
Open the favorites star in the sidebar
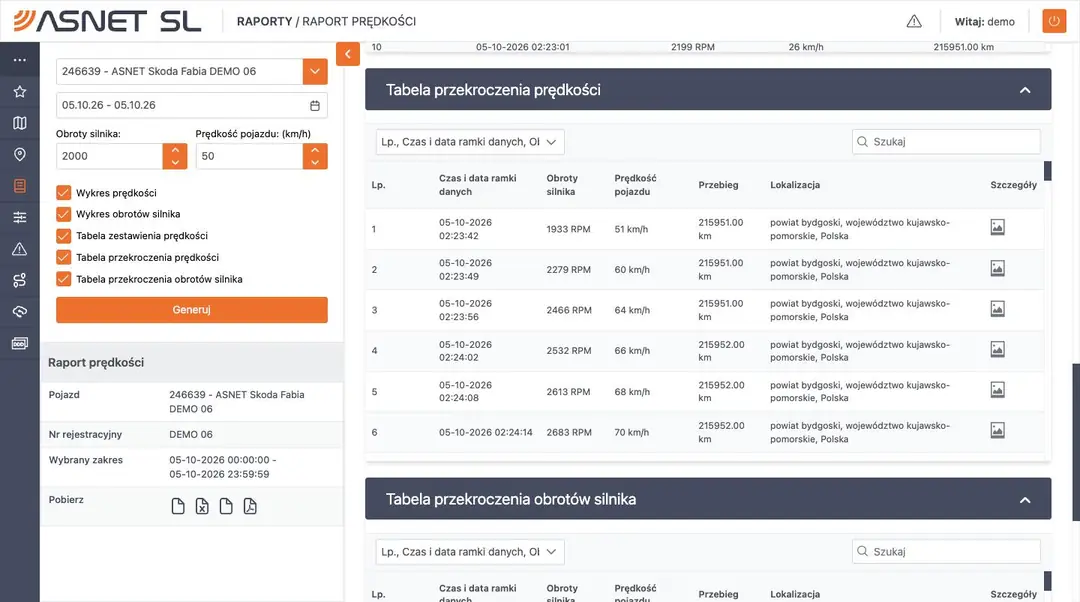coord(20,92)
